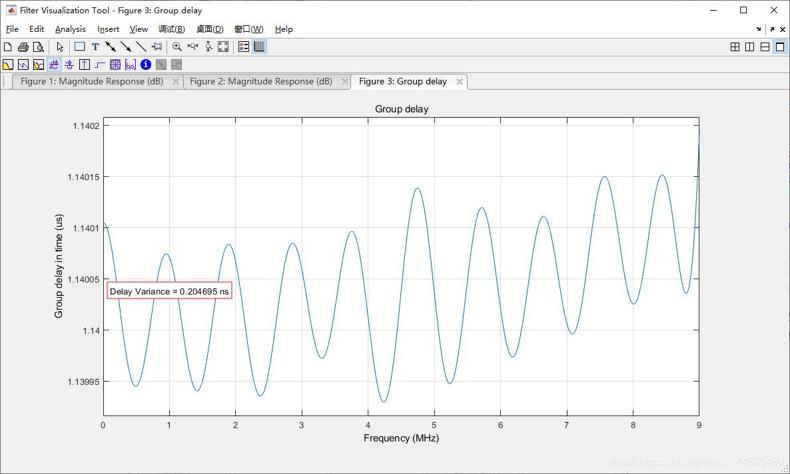Open the 调试(B) menu
The height and width of the screenshot is (474, 790).
pyautogui.click(x=172, y=29)
